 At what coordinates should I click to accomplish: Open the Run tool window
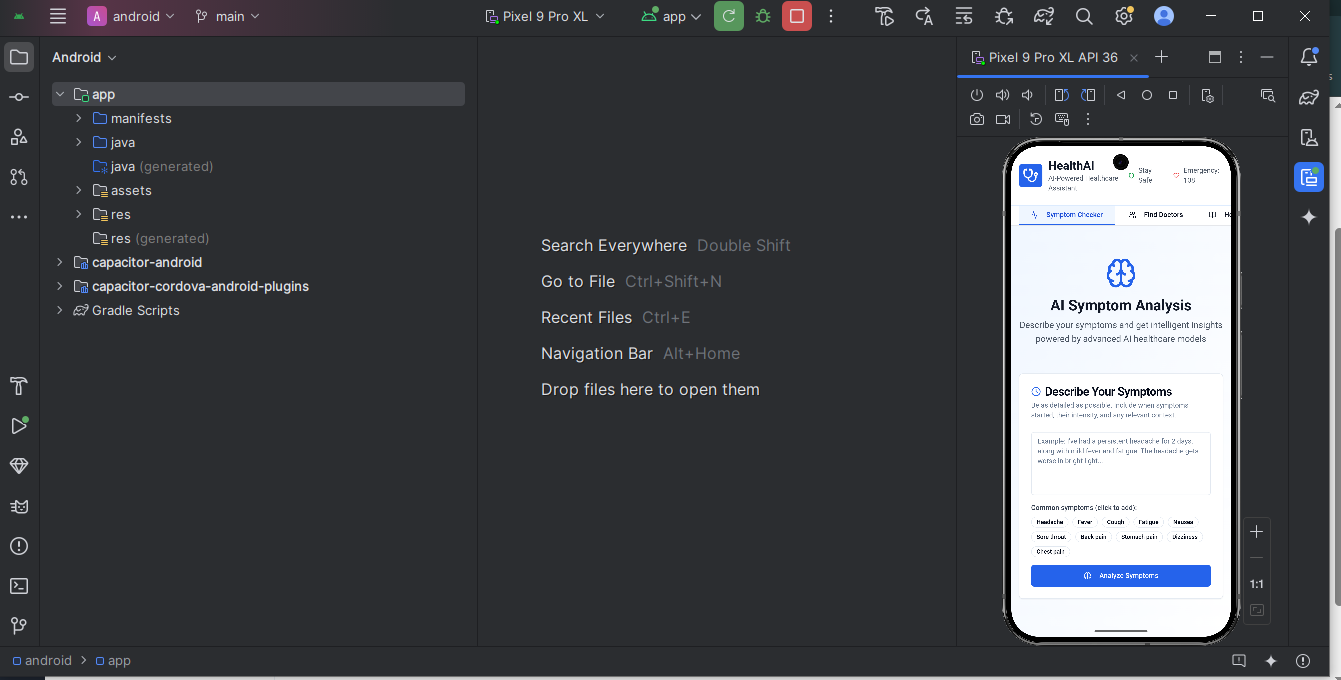(19, 426)
